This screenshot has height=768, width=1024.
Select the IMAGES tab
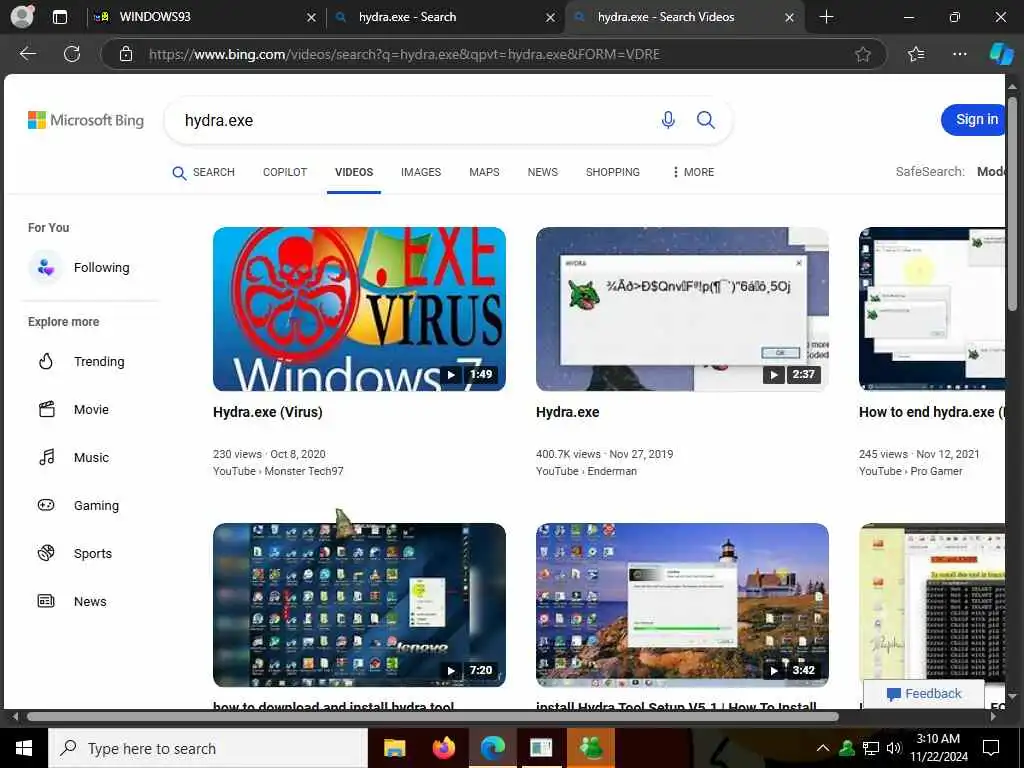click(421, 172)
